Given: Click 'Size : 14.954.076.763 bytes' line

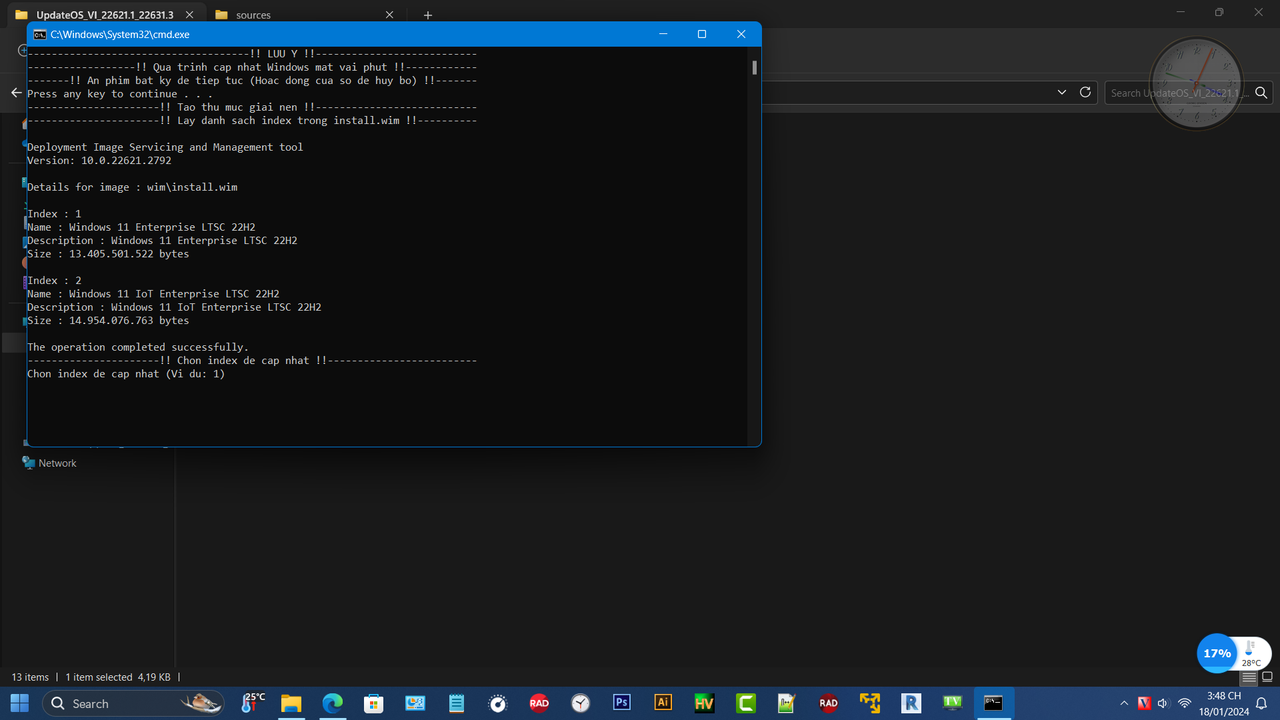Looking at the screenshot, I should coord(108,321).
